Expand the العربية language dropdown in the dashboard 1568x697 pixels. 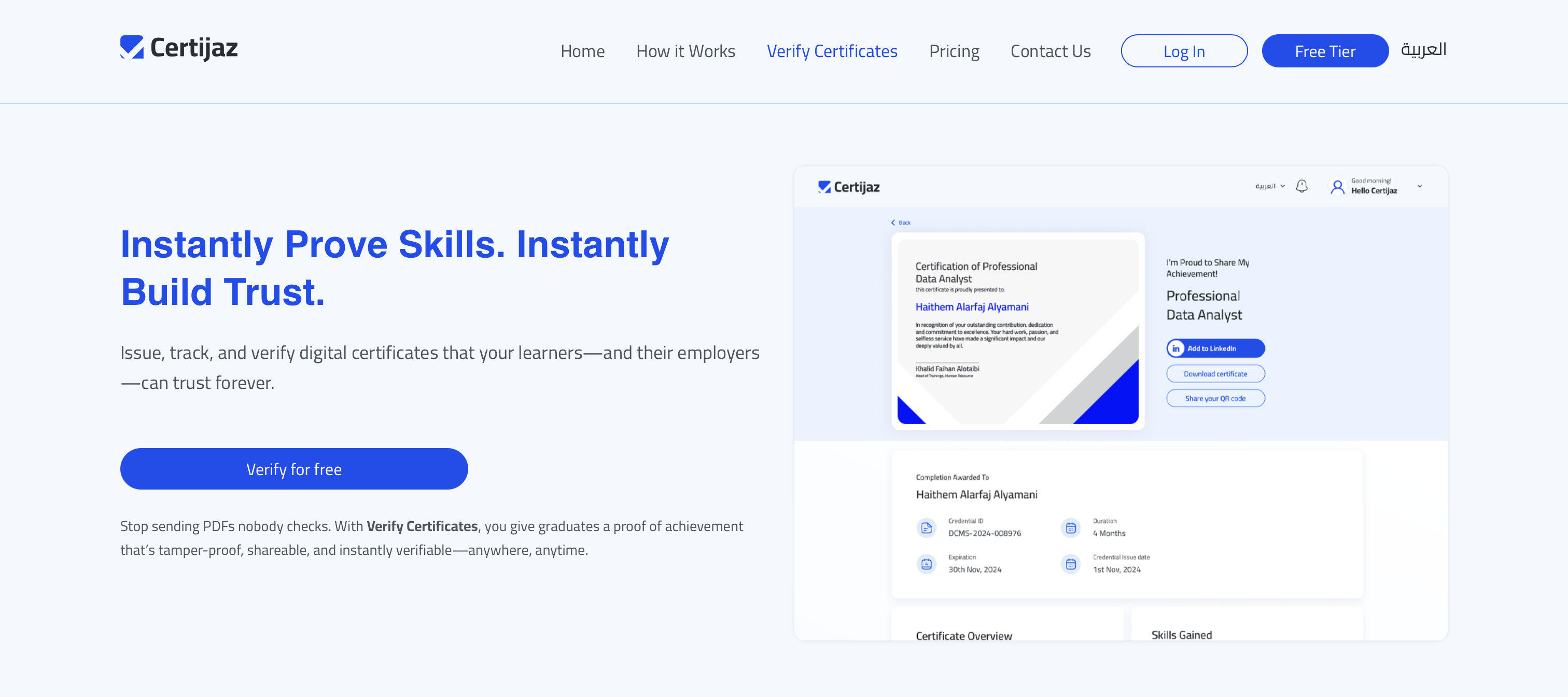coord(1270,186)
